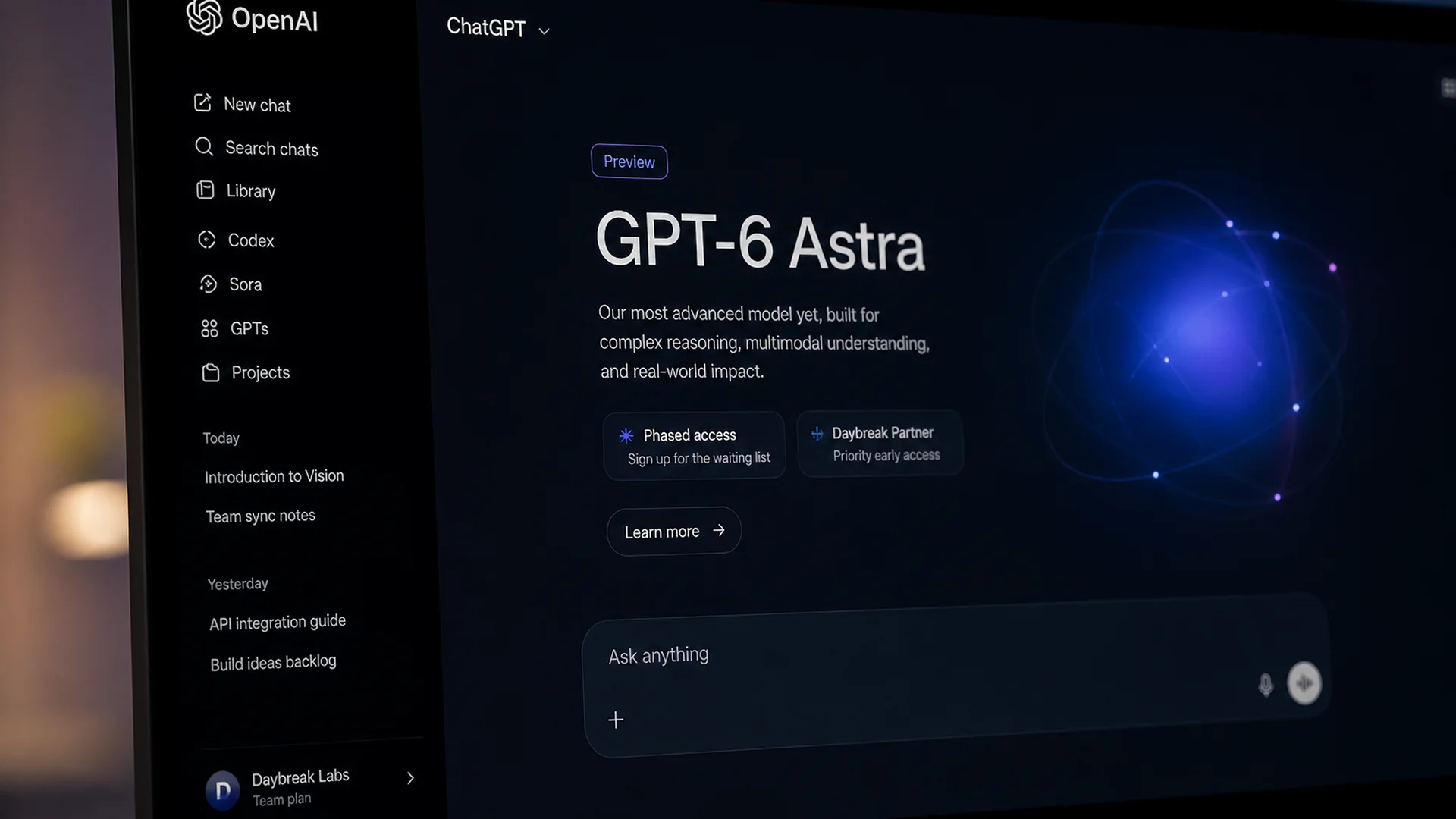Open GPTs label in sidebar
1456x819 pixels.
249,328
